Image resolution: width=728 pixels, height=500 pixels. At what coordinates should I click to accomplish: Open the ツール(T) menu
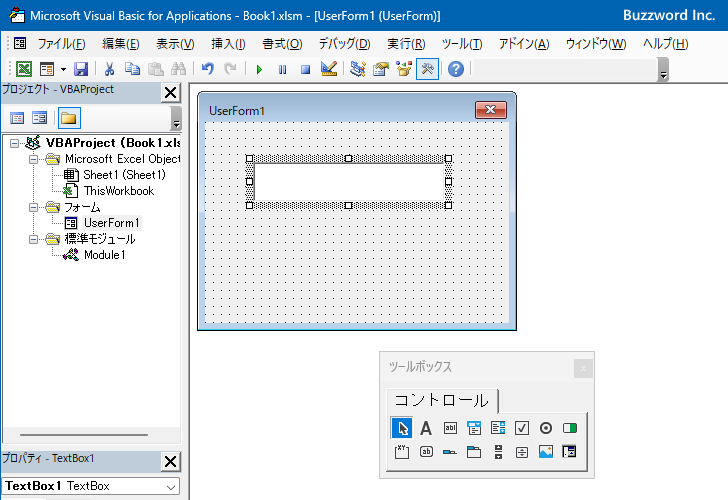click(x=462, y=44)
